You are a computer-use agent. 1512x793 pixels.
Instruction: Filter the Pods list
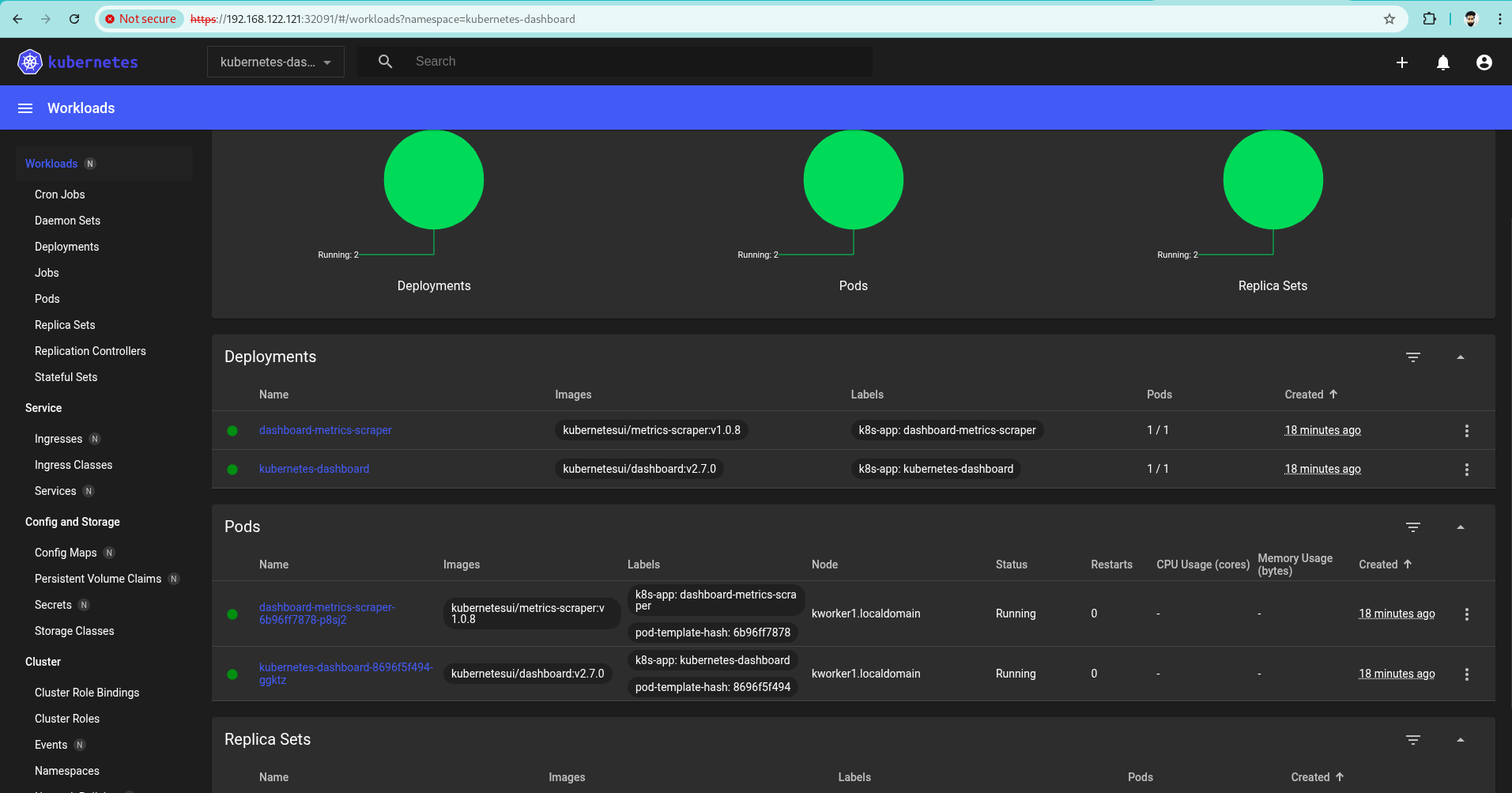[x=1412, y=527]
